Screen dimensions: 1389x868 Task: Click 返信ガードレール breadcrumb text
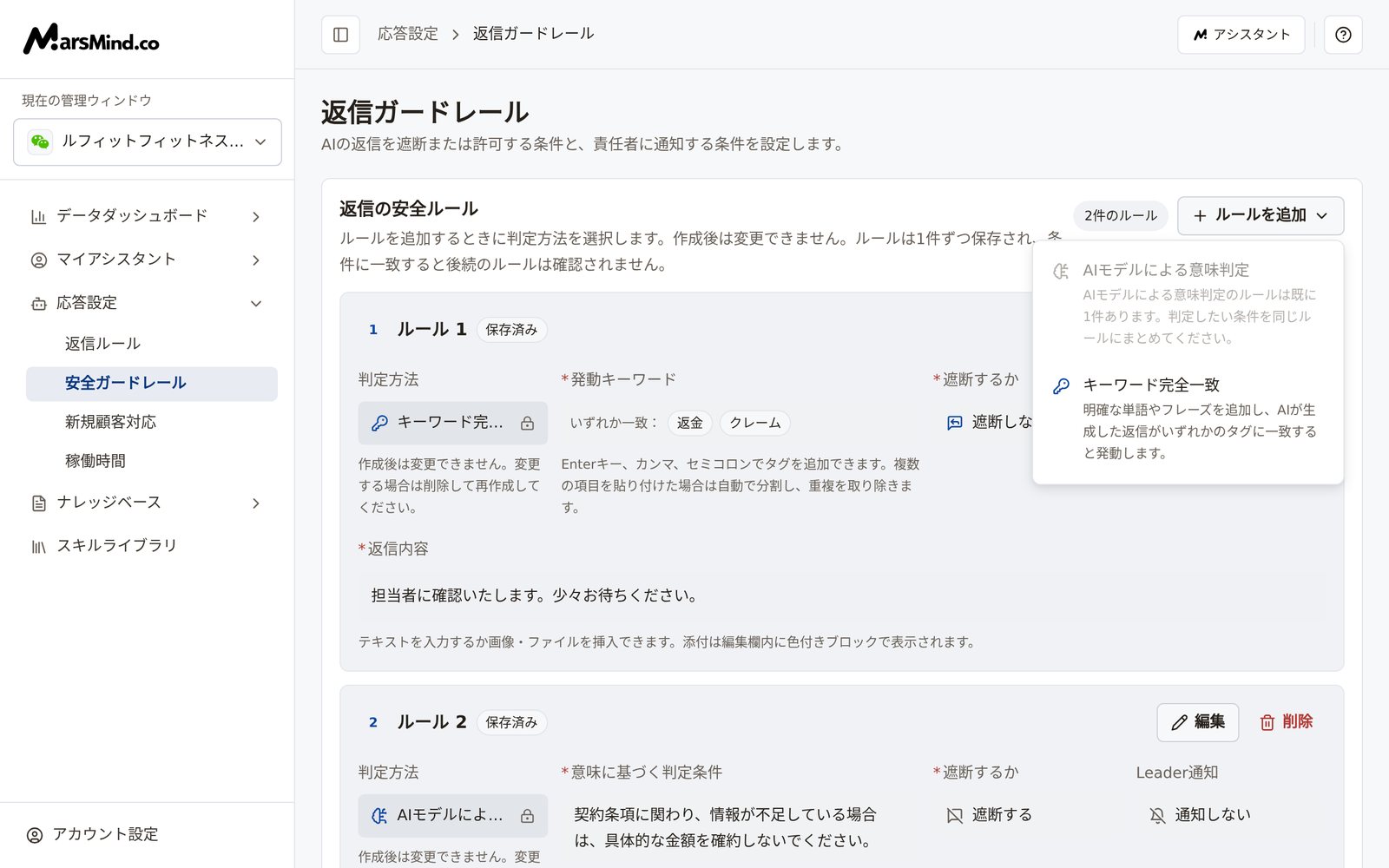pos(533,34)
